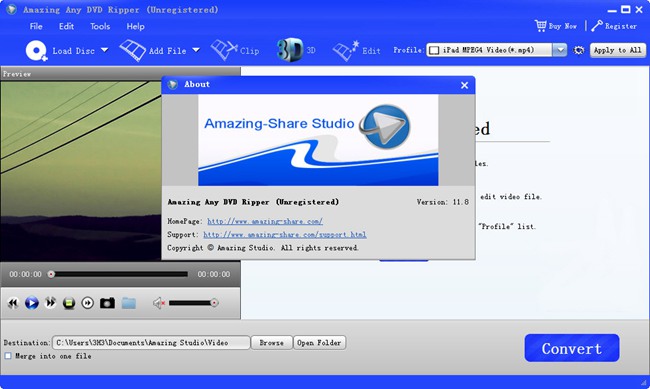Click the Open Folder button
This screenshot has width=650, height=389.
click(319, 343)
